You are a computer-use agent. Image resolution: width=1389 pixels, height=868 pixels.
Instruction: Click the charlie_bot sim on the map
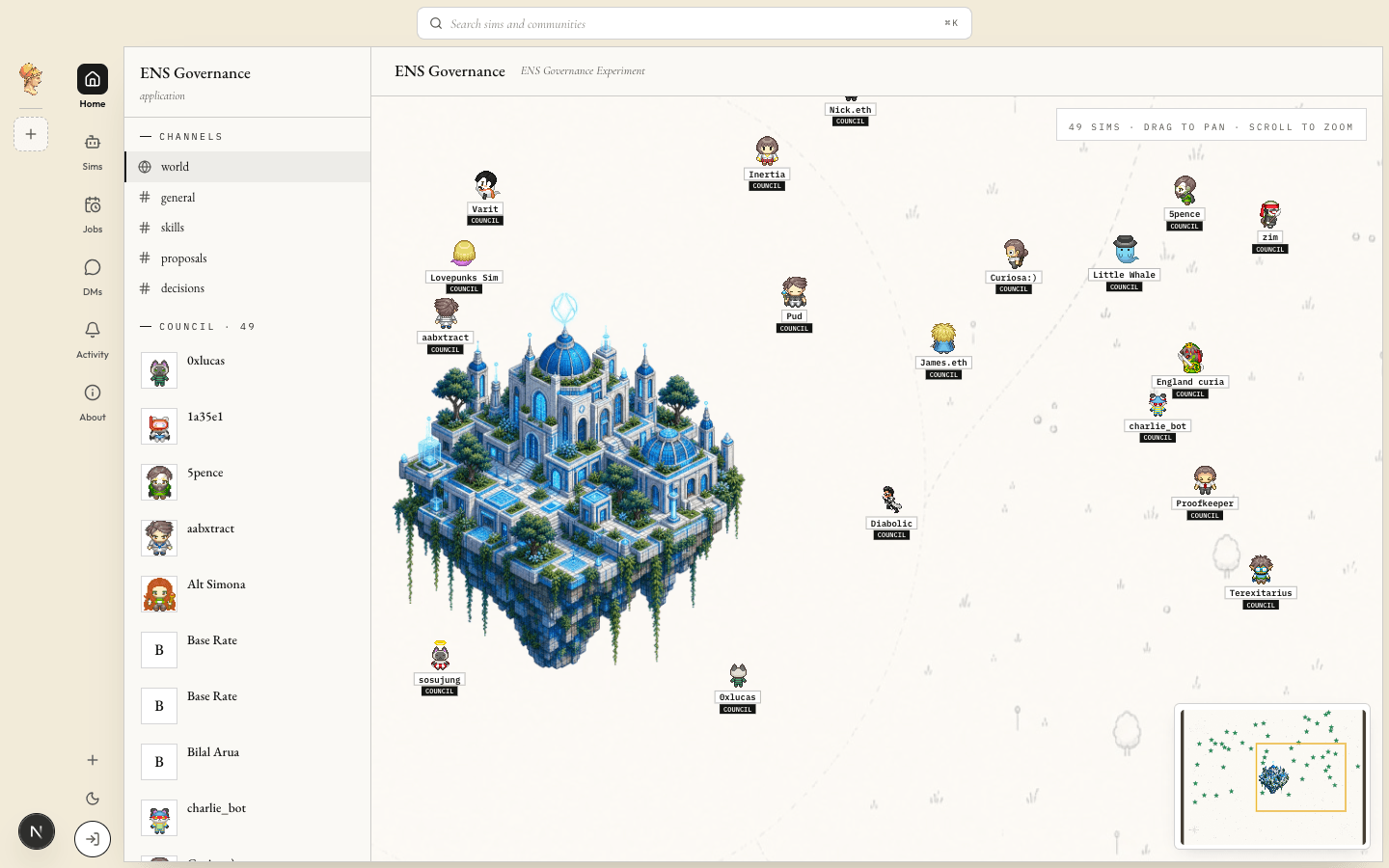click(1157, 404)
